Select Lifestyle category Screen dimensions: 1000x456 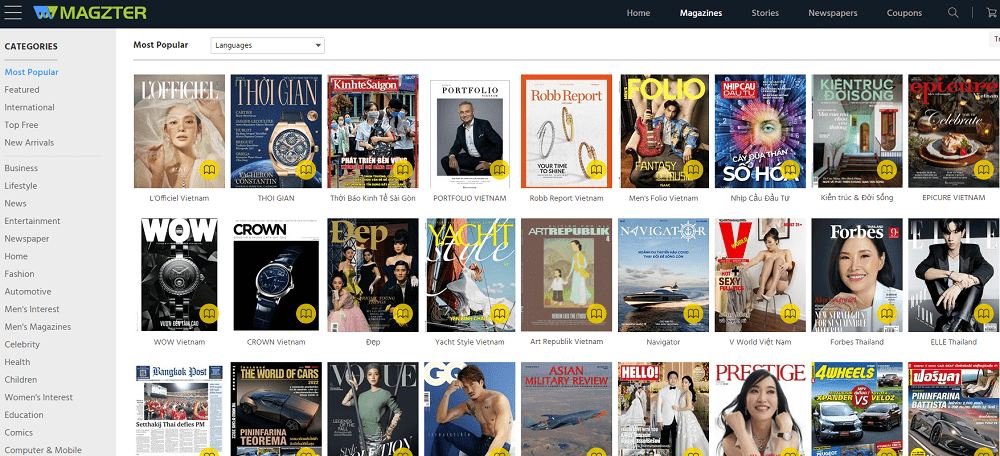[20, 186]
